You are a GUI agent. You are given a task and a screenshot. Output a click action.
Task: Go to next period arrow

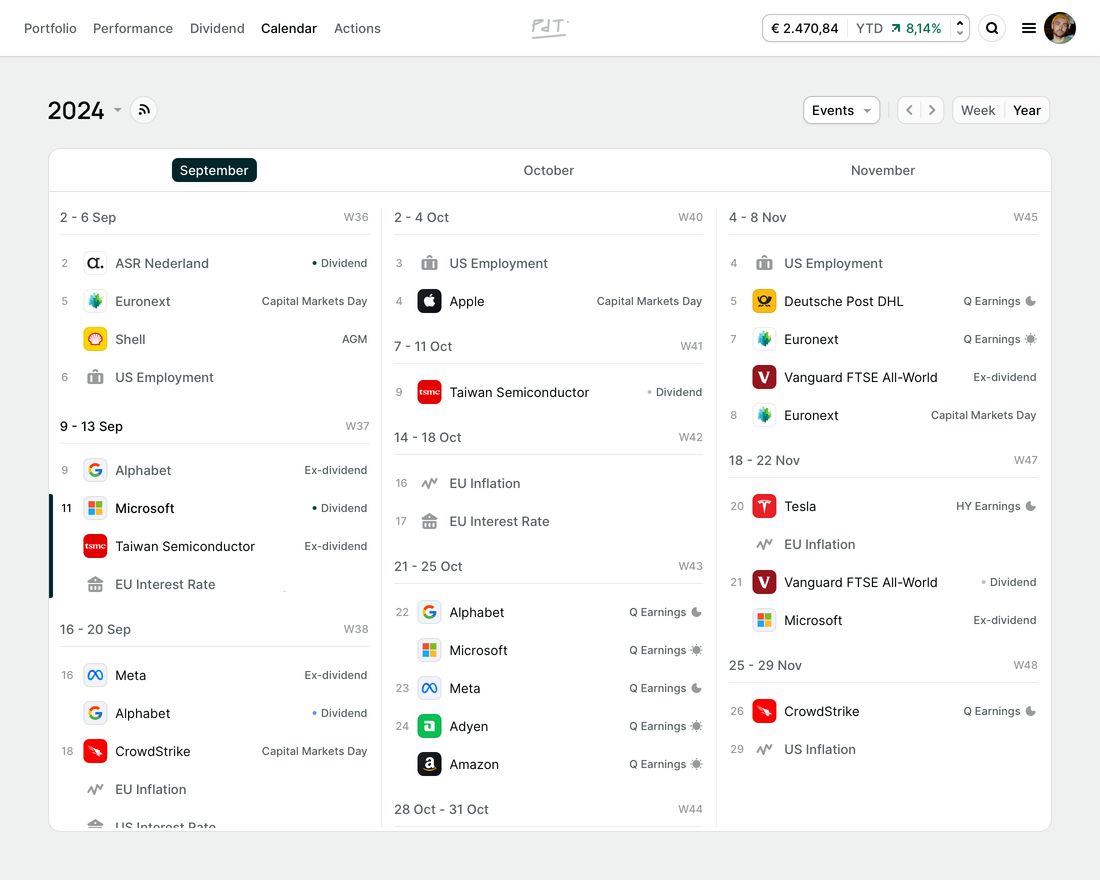932,110
